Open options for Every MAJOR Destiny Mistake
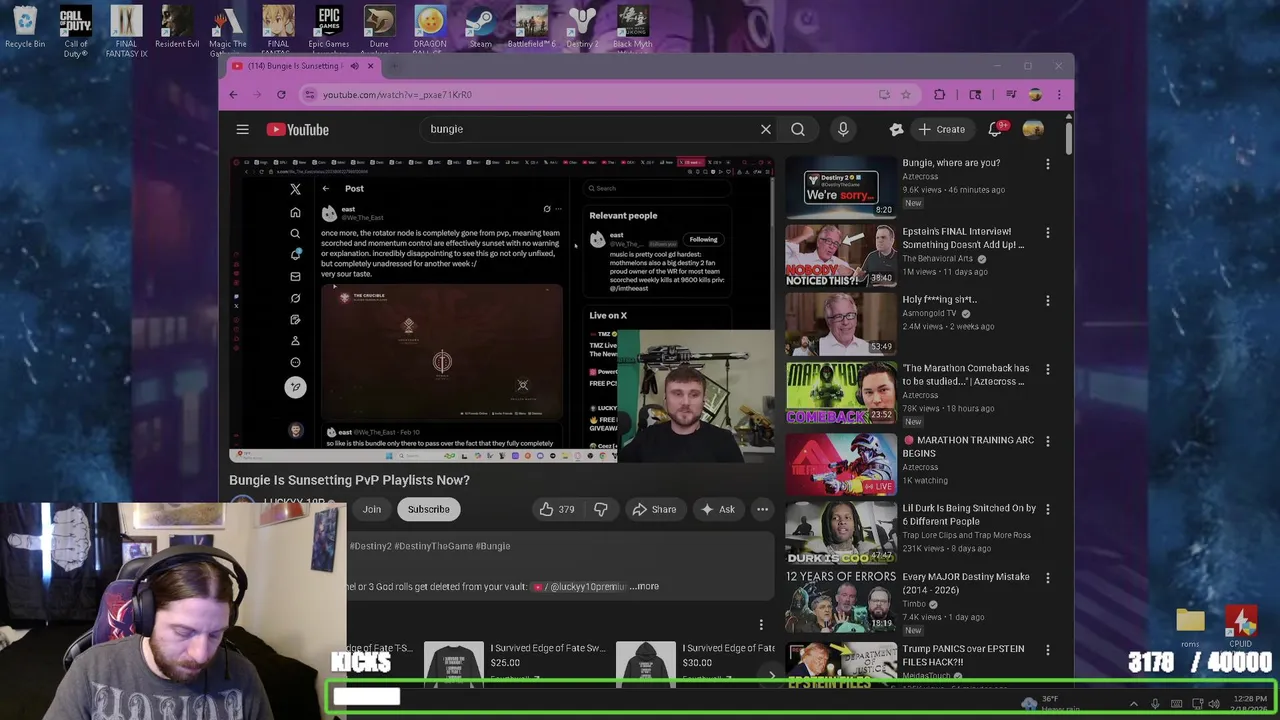 coord(1048,579)
